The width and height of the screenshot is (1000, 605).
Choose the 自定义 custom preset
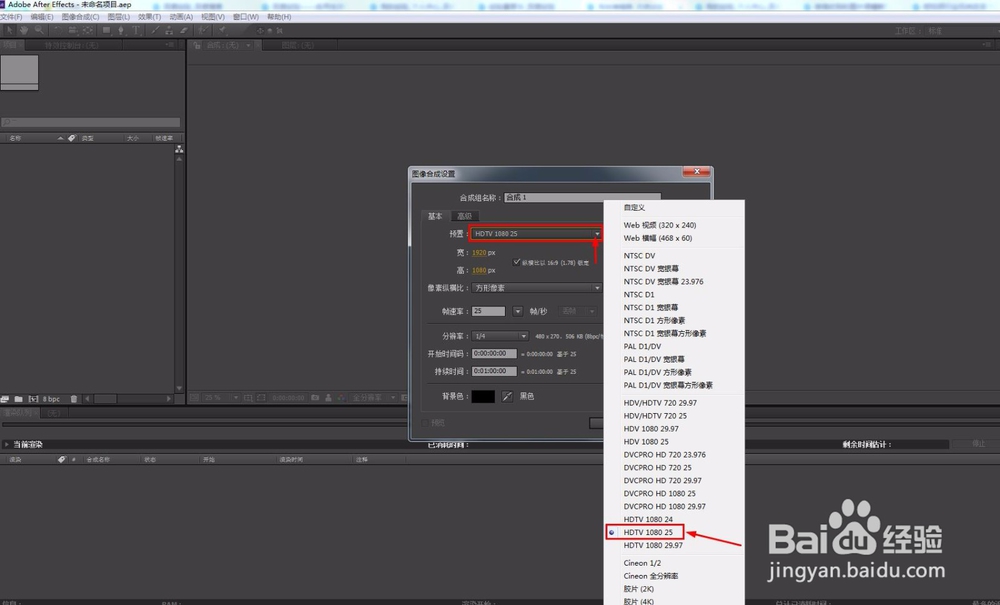635,208
